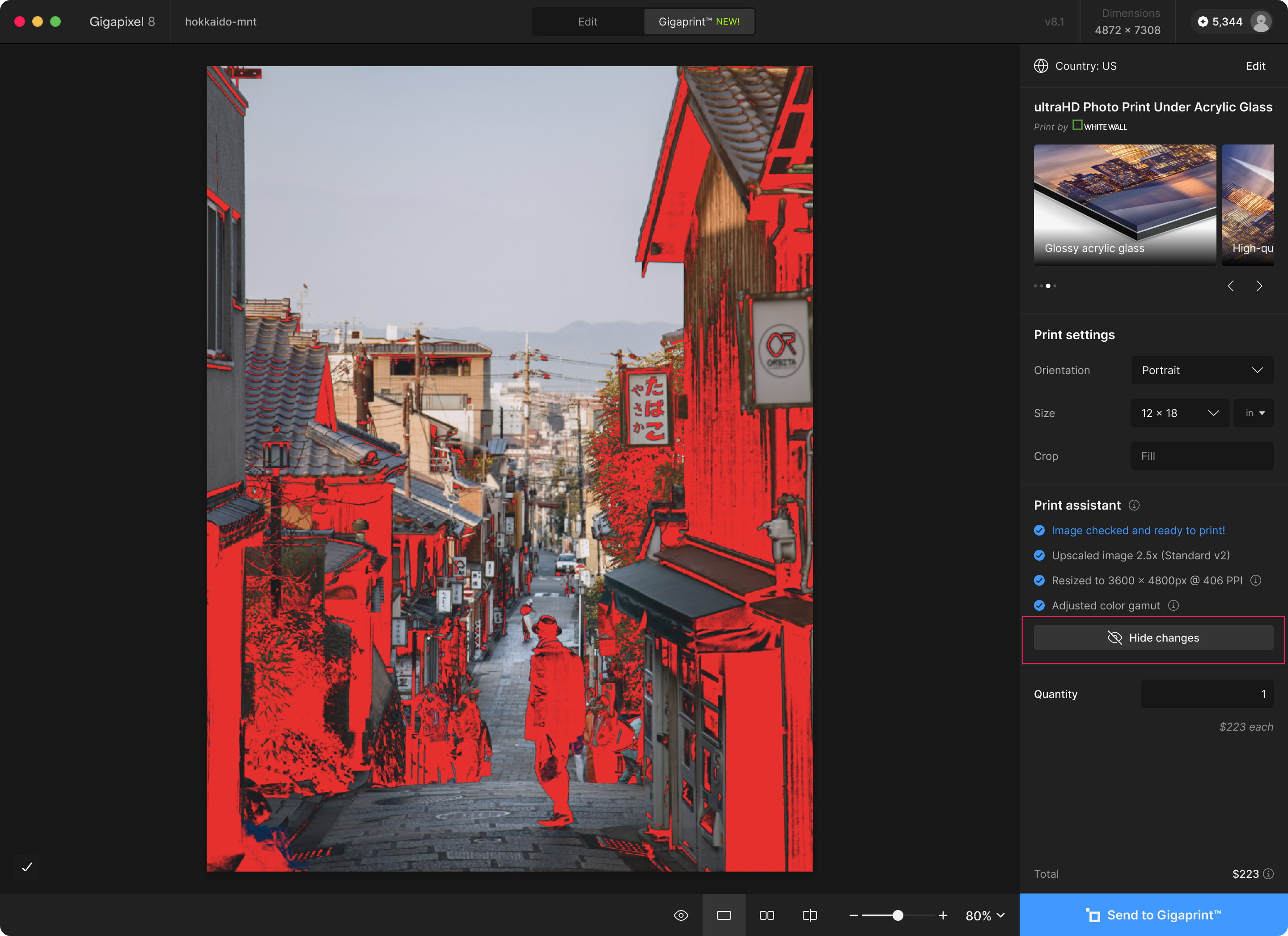Show previous product image with left chevron

pos(1231,286)
